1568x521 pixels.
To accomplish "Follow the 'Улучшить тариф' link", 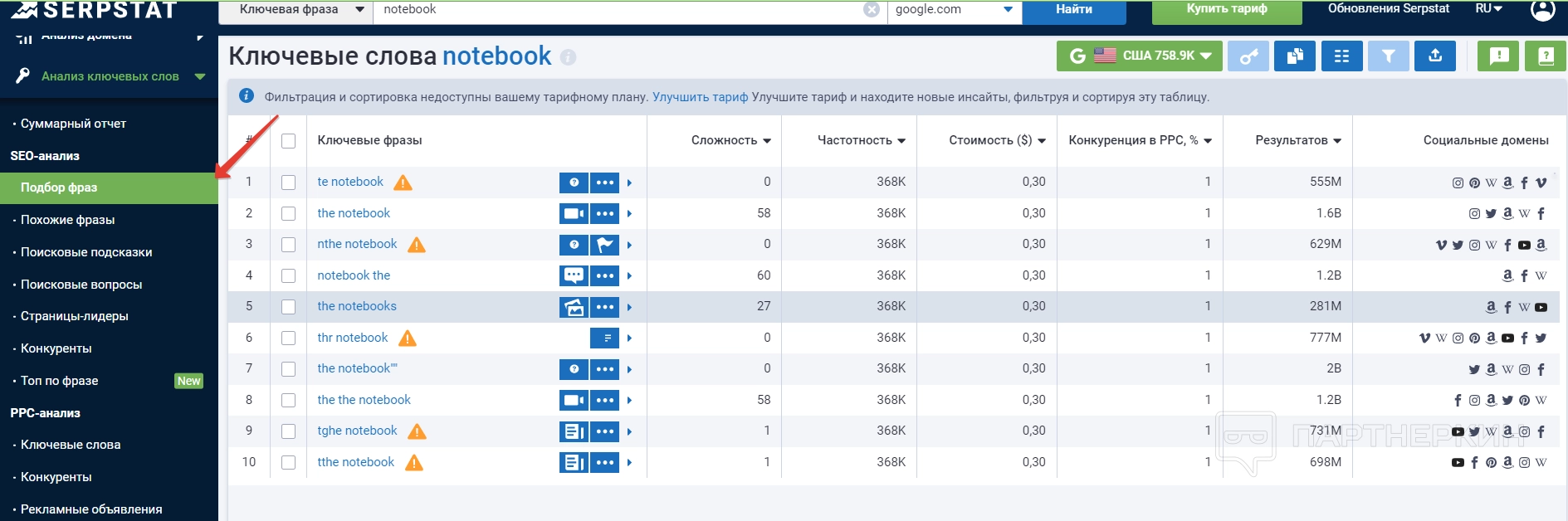I will coord(700,97).
